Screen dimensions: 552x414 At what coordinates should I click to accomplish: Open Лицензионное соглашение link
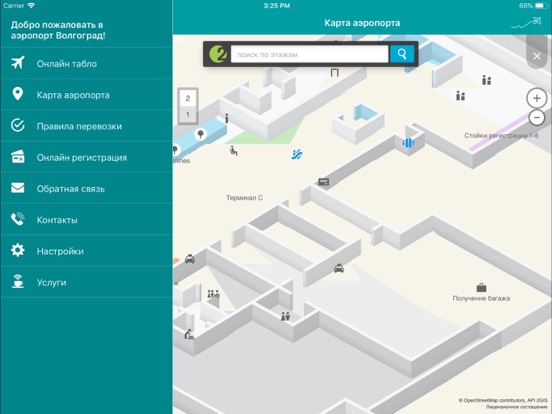tap(516, 407)
